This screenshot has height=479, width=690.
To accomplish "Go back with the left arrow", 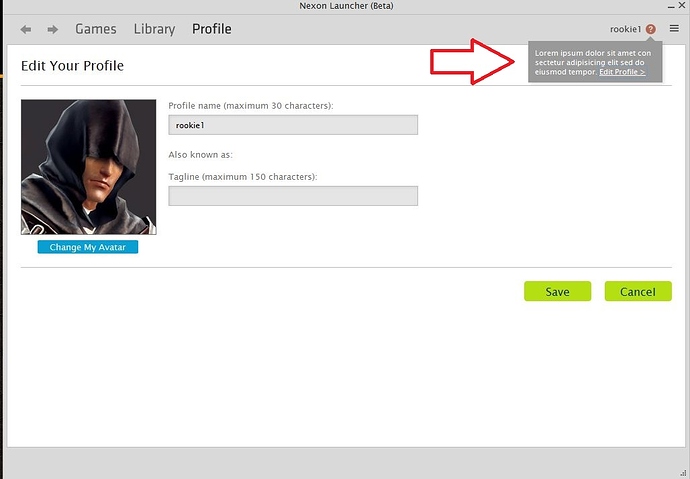I will point(26,29).
